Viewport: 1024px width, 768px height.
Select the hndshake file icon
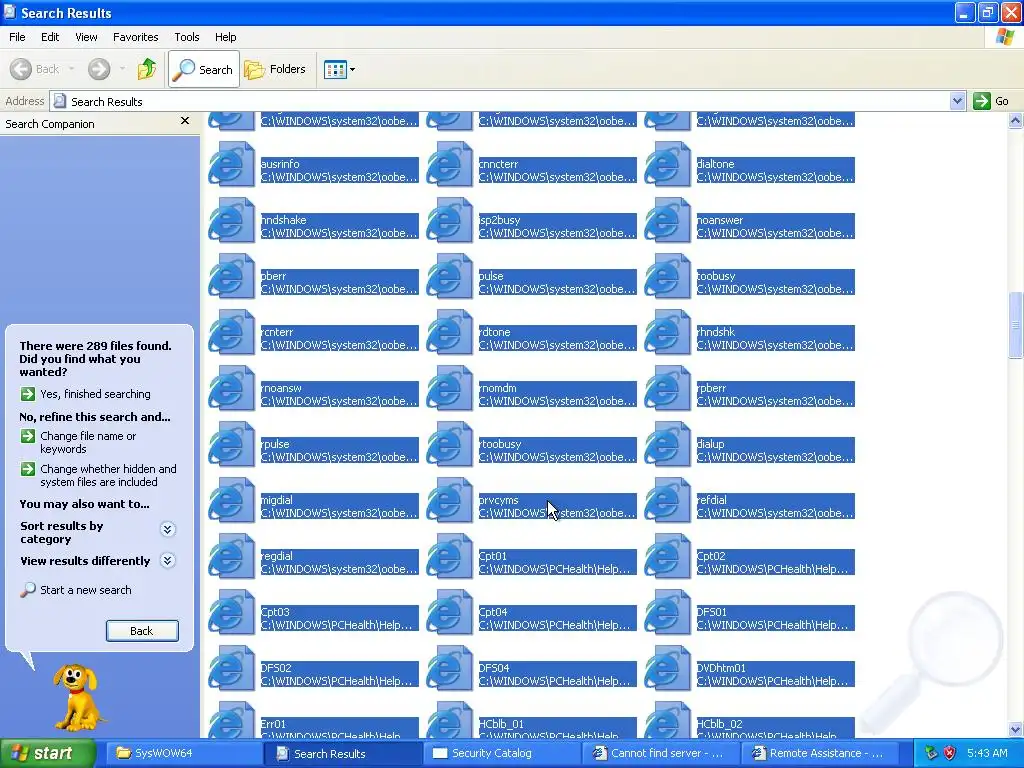pyautogui.click(x=231, y=221)
